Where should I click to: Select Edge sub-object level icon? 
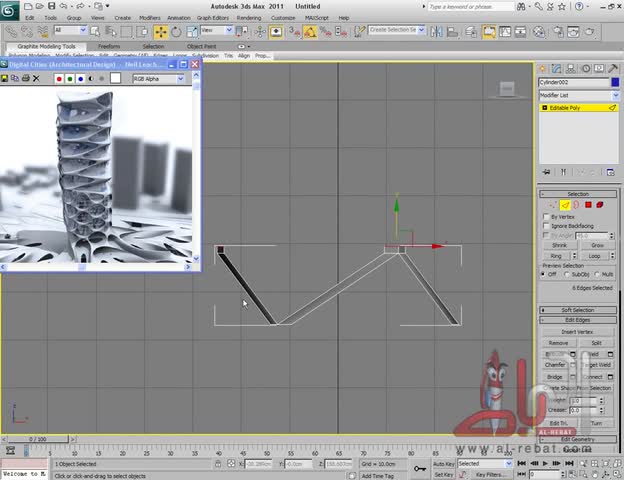[x=565, y=205]
